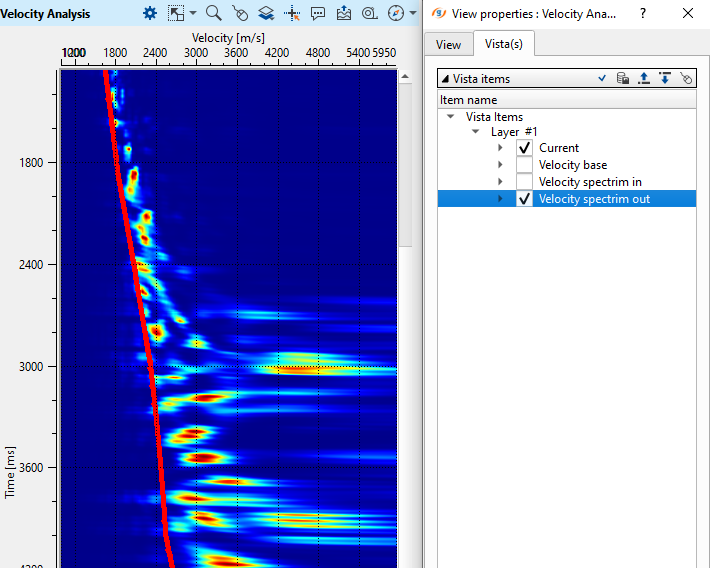Open the settings gear in Velocity Analysis toolbar
Image resolution: width=710 pixels, height=568 pixels.
(150, 13)
